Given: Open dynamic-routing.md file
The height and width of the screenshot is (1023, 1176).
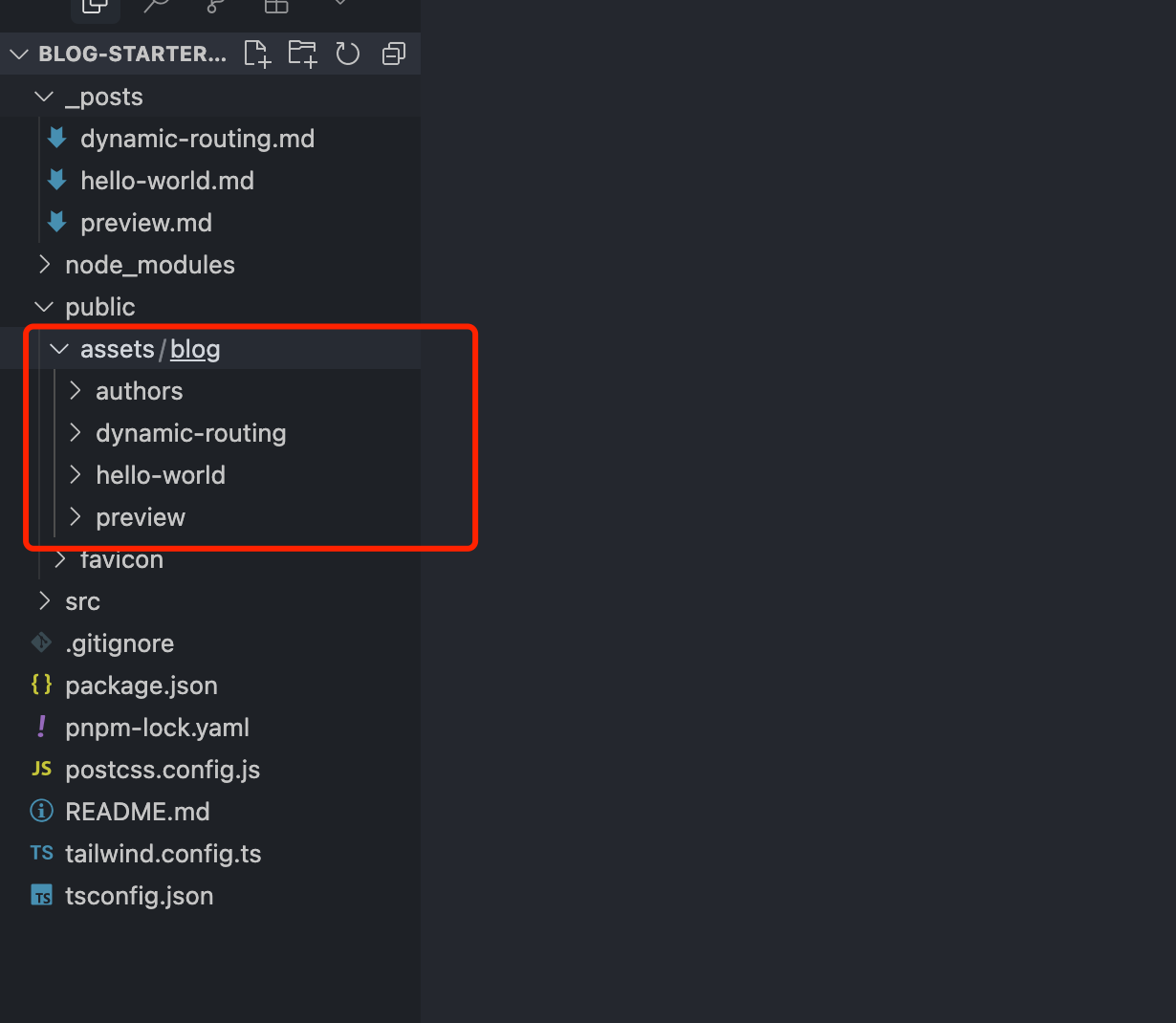Looking at the screenshot, I should pyautogui.click(x=197, y=139).
